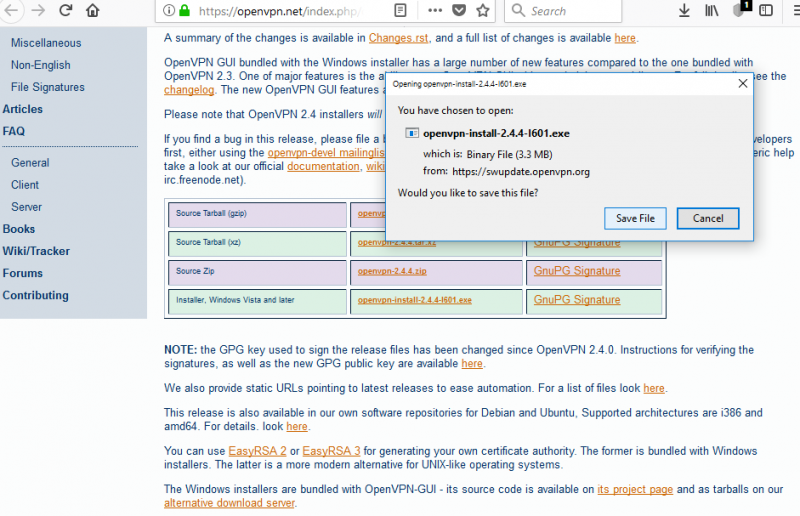
Task: Open Client sidebar link
Action: click(x=25, y=185)
